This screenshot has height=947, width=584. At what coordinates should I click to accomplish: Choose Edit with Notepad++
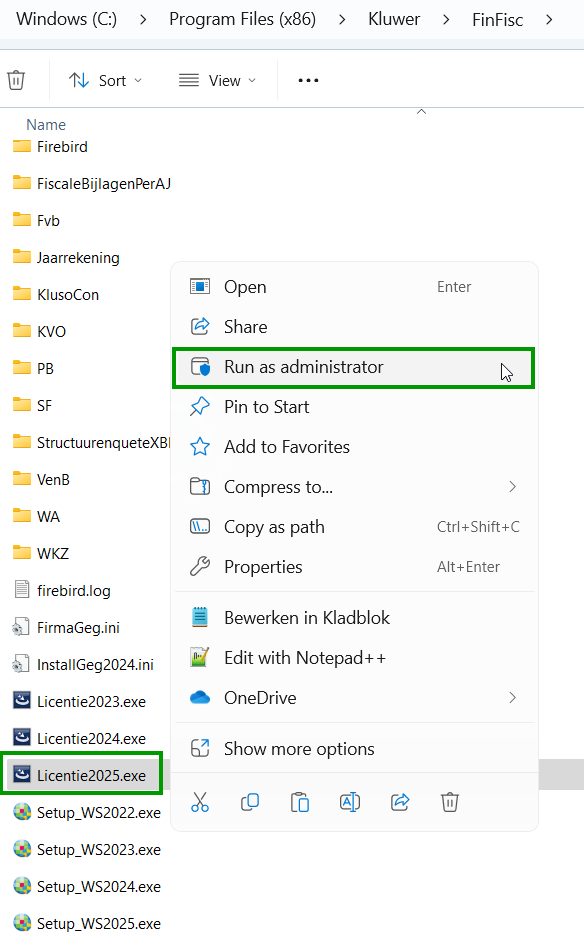click(354, 657)
